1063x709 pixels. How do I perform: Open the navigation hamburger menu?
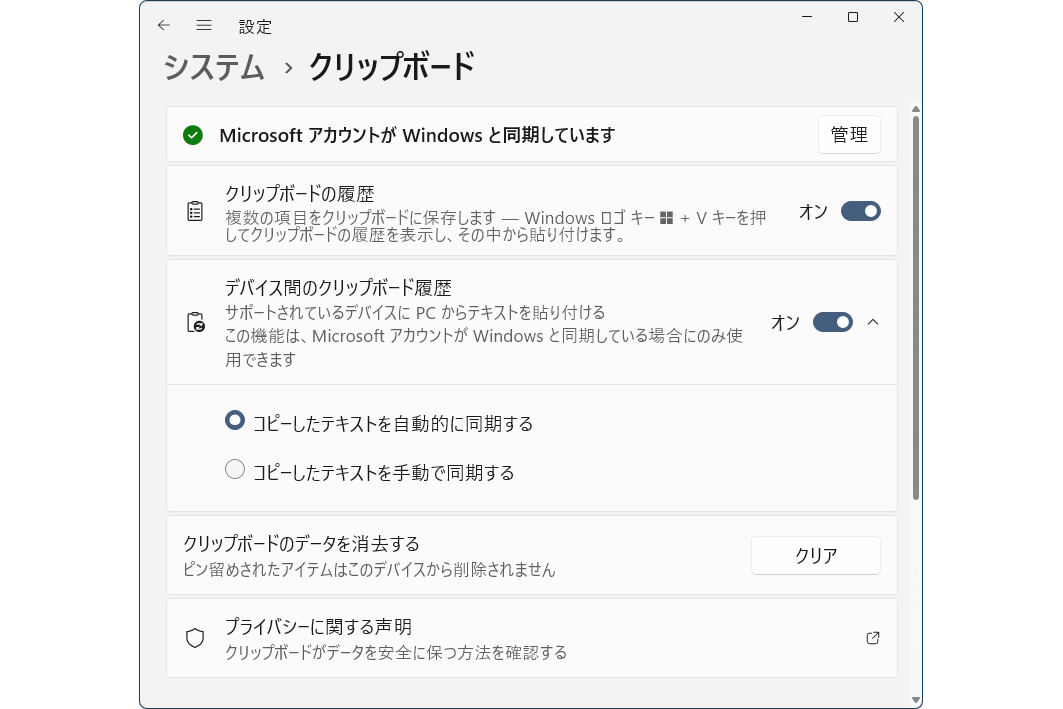[203, 25]
